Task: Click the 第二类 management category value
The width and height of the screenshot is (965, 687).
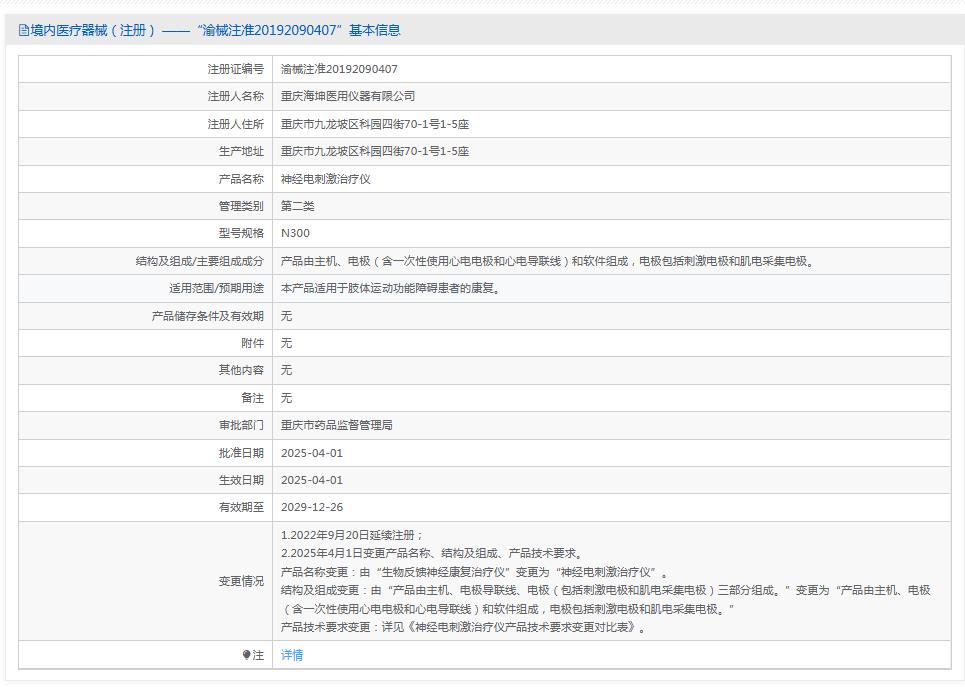Action: point(297,206)
